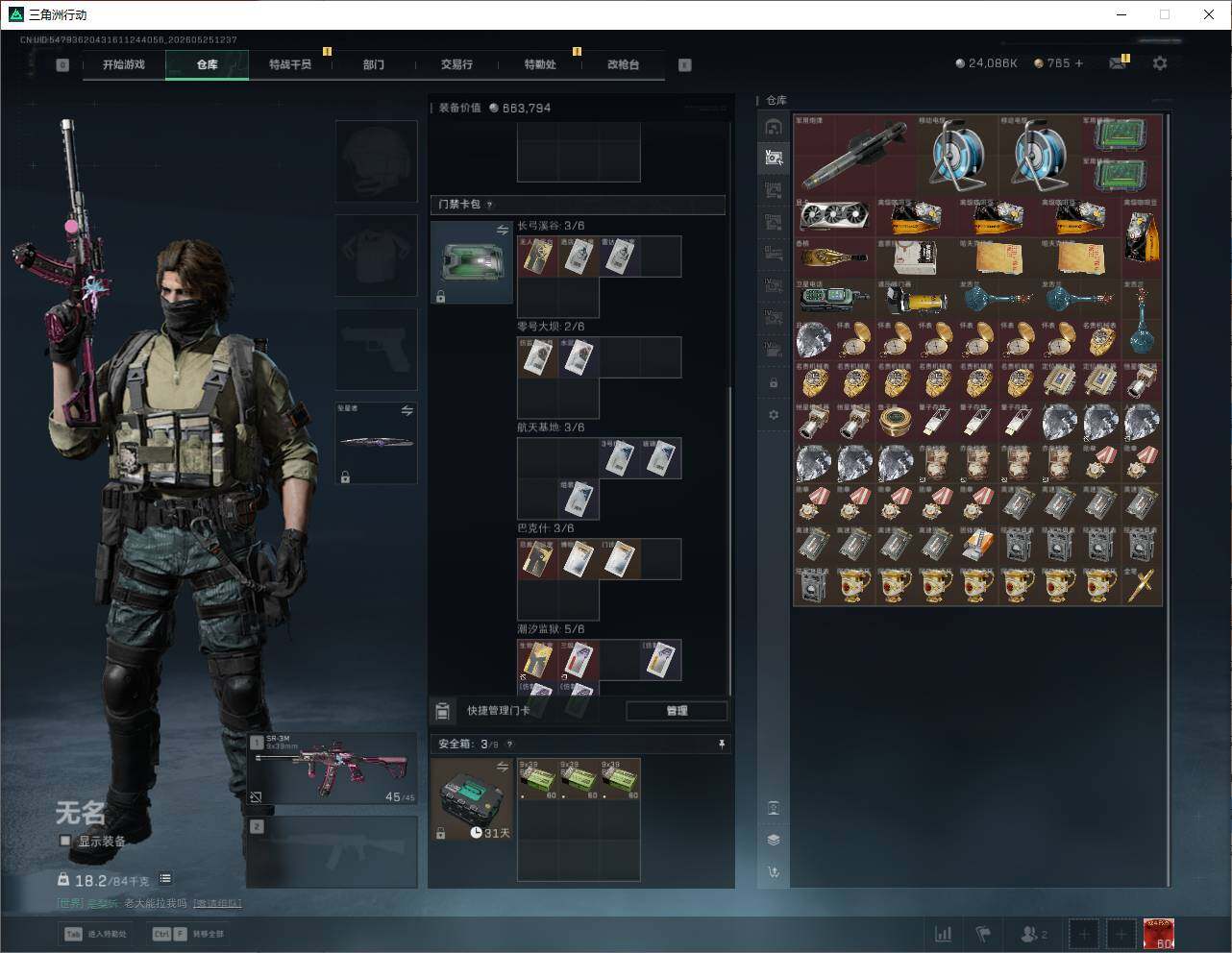Open the 特战干员 tab
The width and height of the screenshot is (1232, 953).
click(x=290, y=64)
